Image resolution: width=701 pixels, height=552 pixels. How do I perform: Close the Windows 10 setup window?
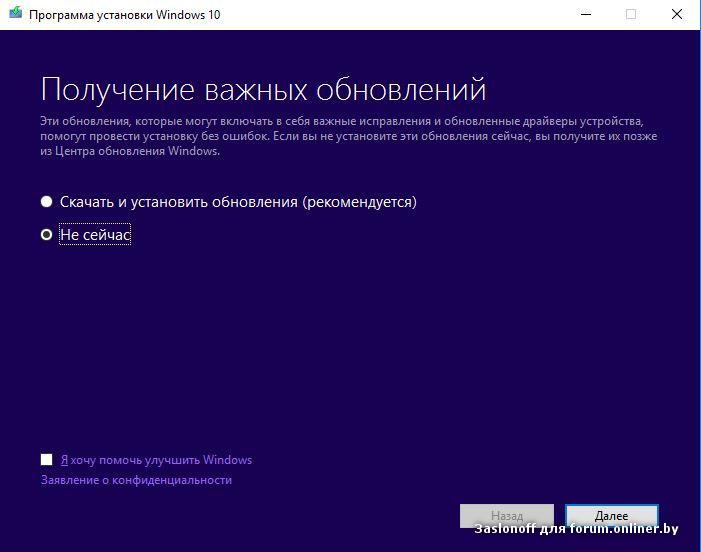[677, 14]
